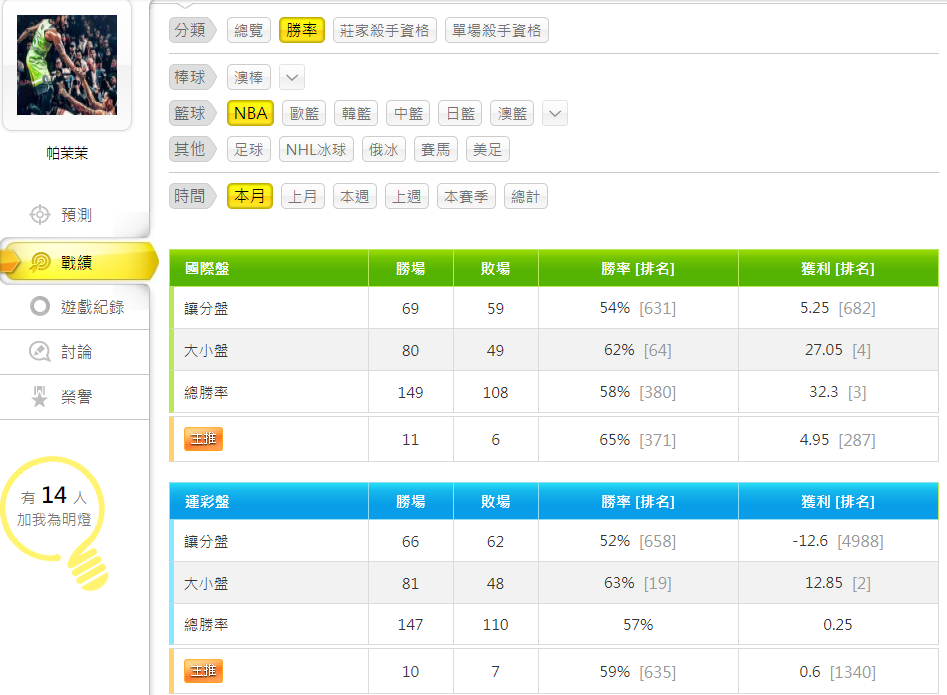Open the 遊戲紀錄 sidebar menu item
Viewport: 947px width, 695px height.
click(74, 307)
